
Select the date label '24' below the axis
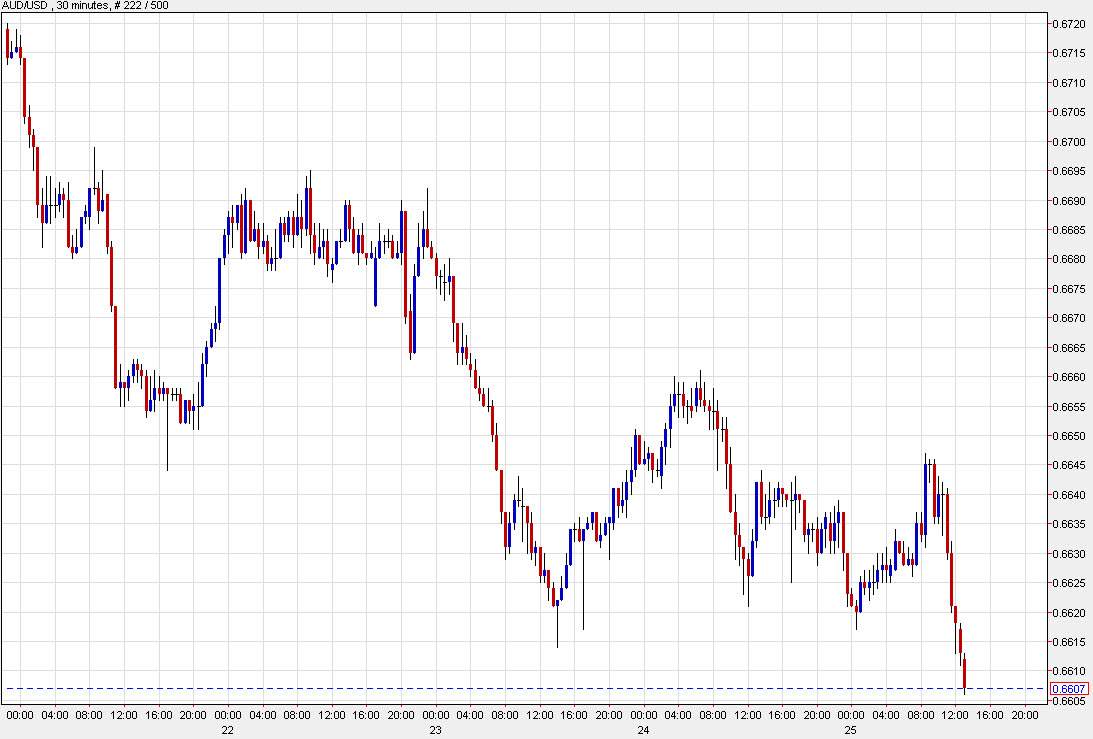click(x=643, y=730)
